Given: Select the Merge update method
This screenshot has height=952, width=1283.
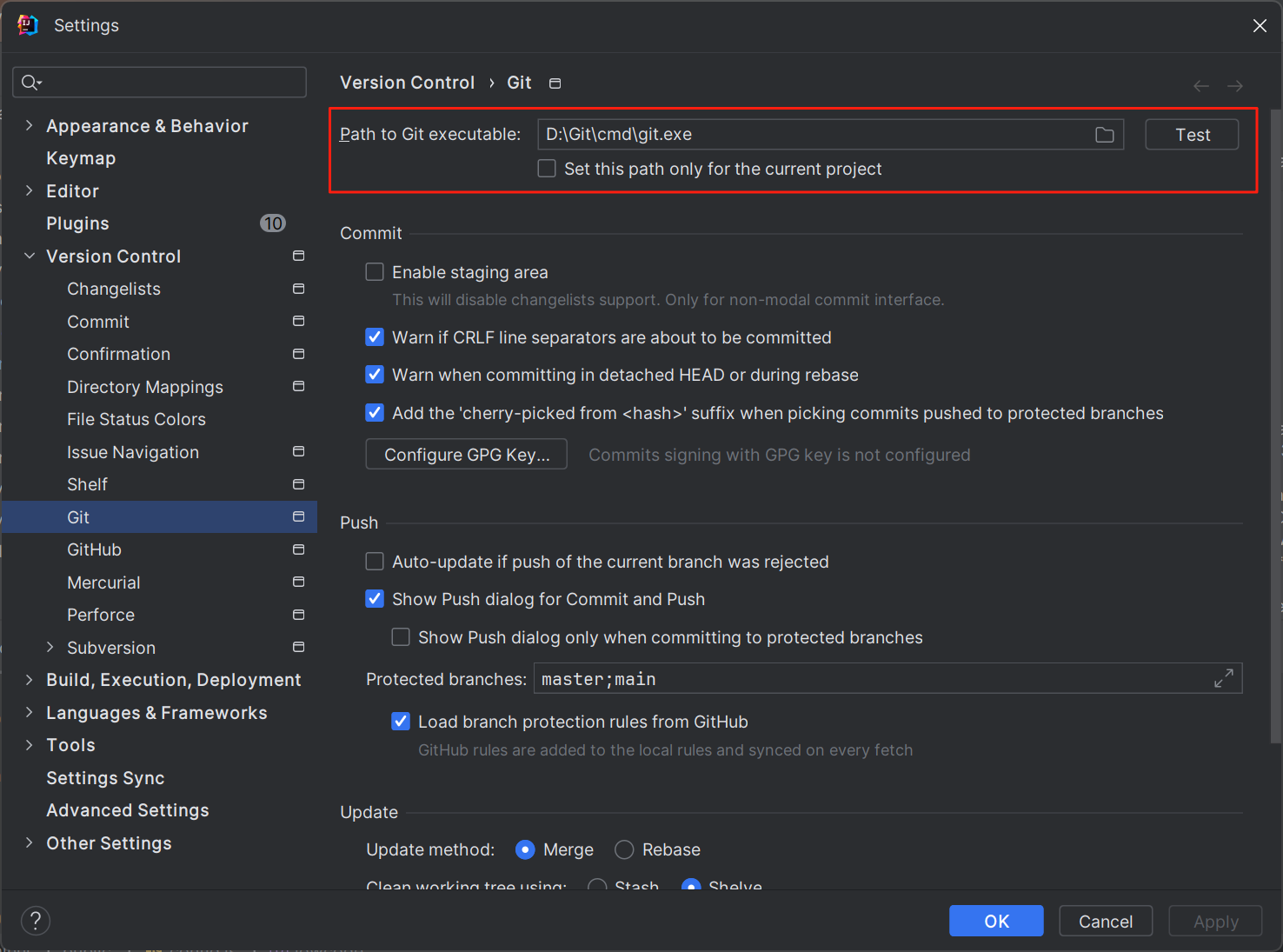Looking at the screenshot, I should pos(525,849).
